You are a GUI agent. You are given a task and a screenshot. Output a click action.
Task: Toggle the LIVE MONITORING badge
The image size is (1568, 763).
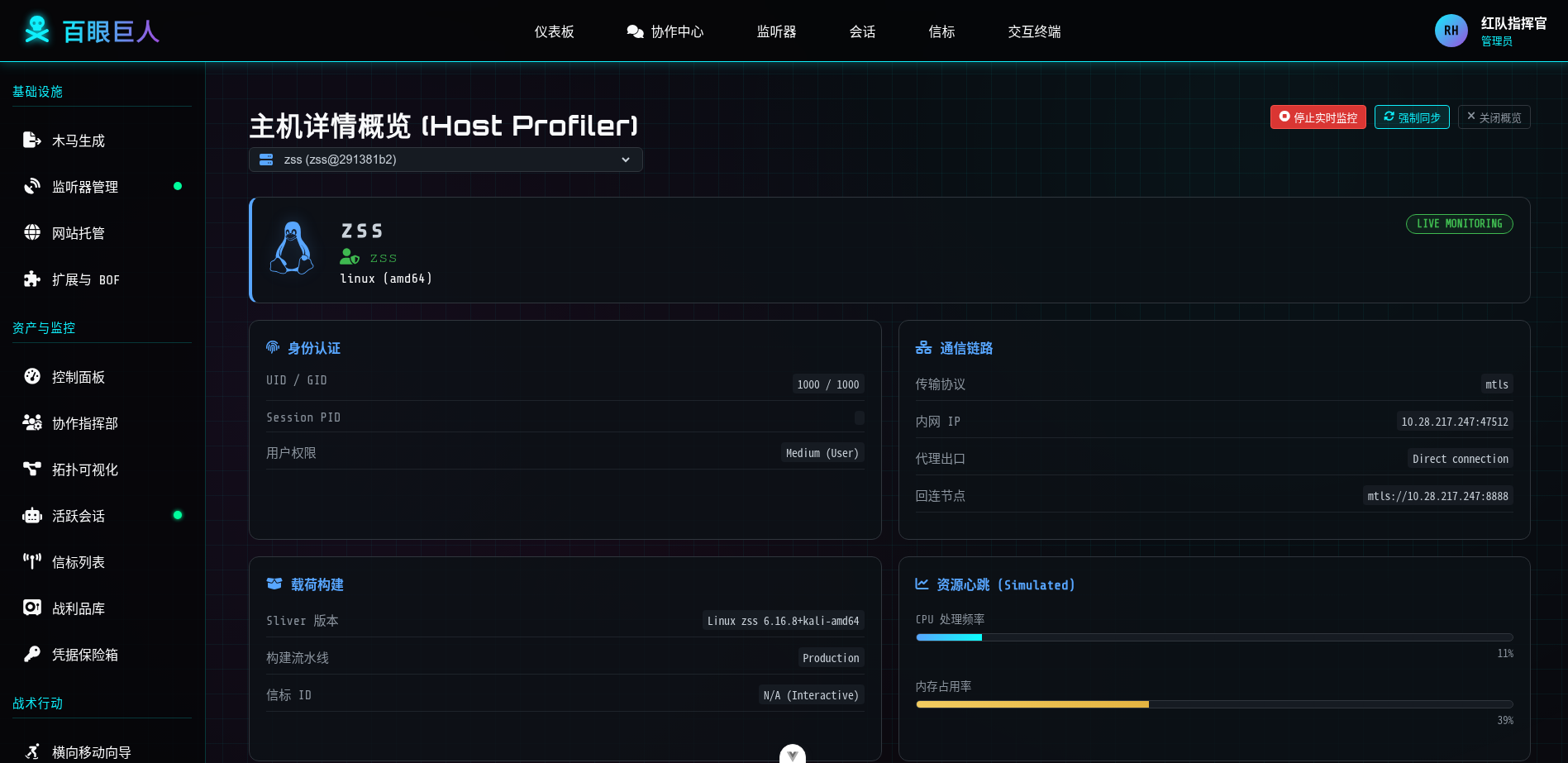[1459, 224]
